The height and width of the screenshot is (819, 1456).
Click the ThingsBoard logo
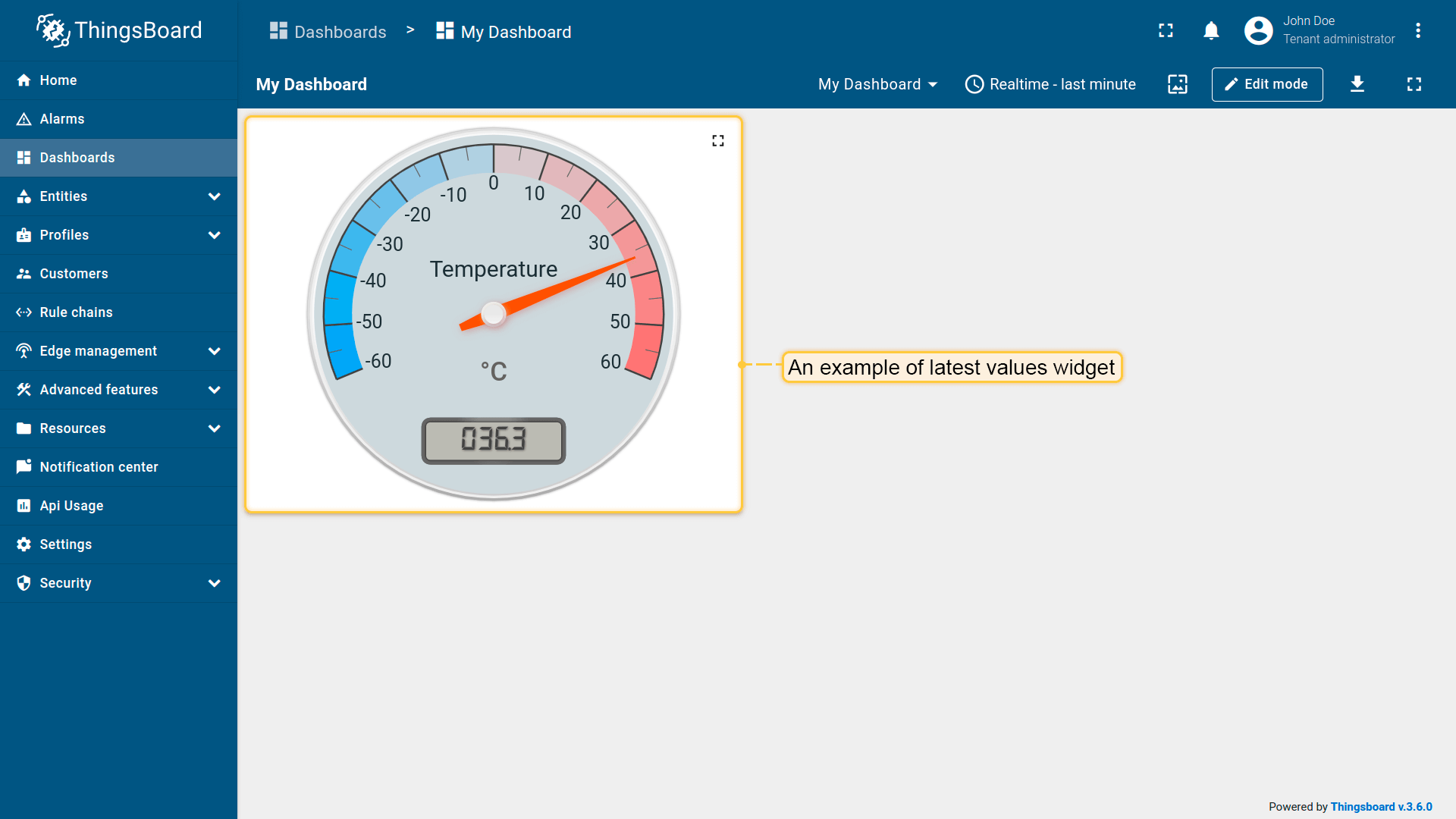(x=119, y=30)
